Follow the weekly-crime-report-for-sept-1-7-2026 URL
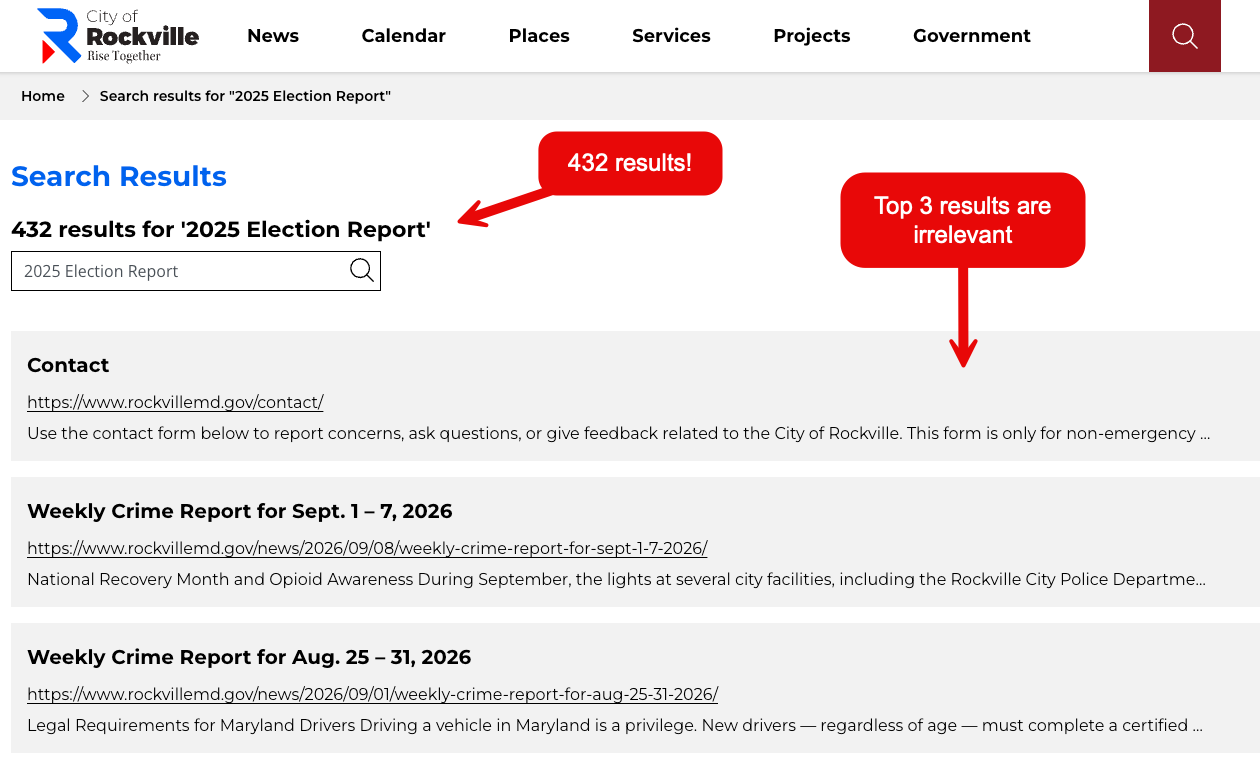 tap(367, 548)
